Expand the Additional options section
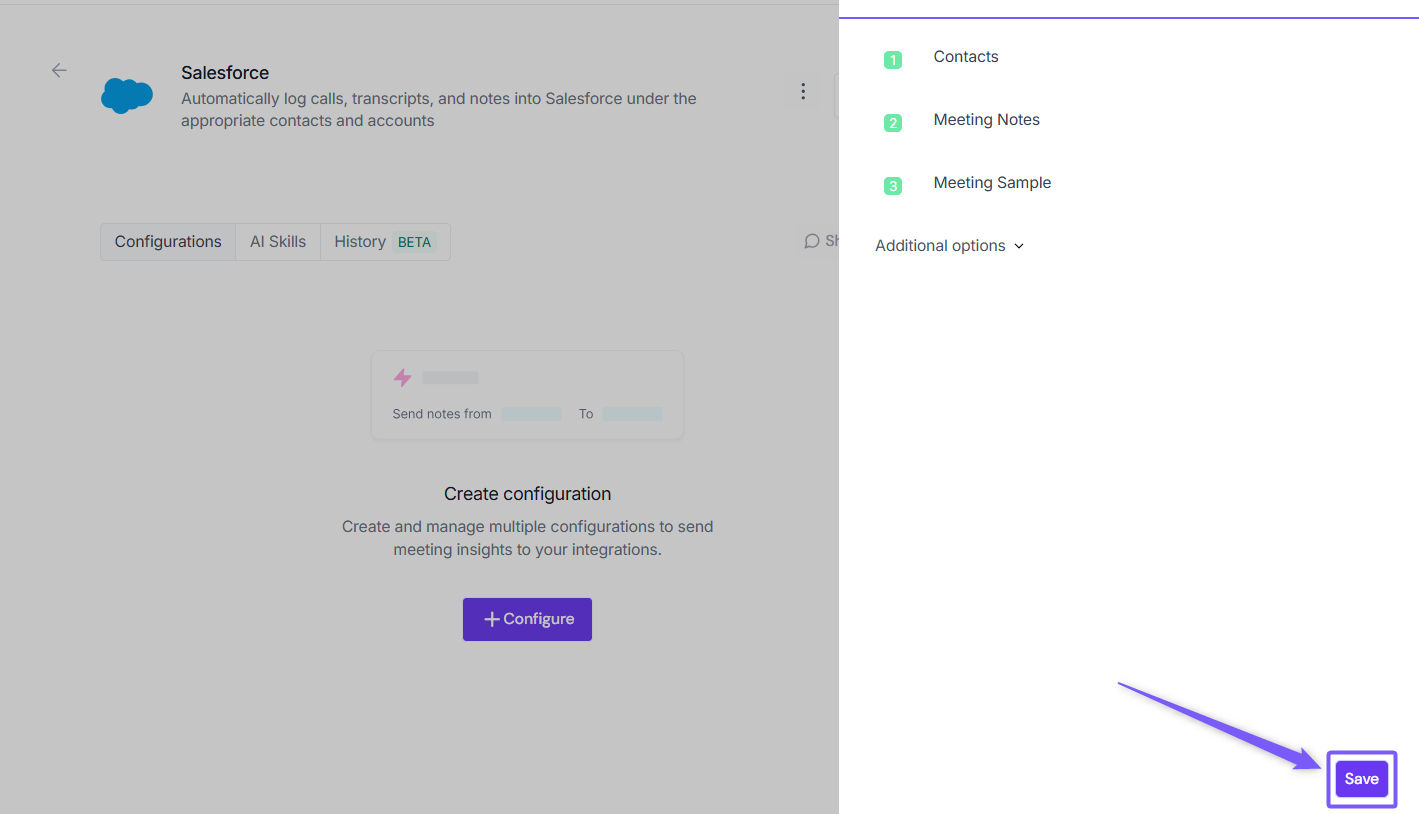This screenshot has width=1419, height=814. [x=949, y=246]
